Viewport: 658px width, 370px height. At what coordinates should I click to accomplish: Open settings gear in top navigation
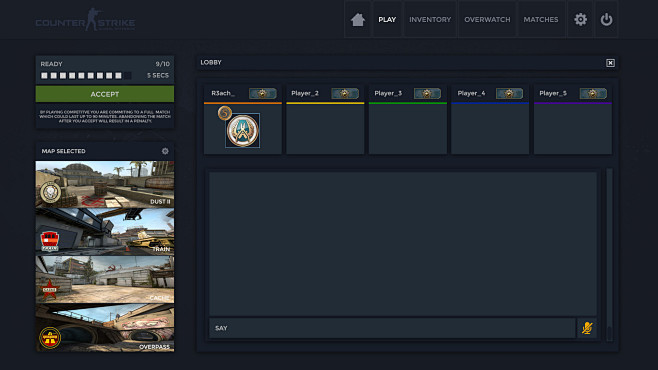pyautogui.click(x=580, y=19)
